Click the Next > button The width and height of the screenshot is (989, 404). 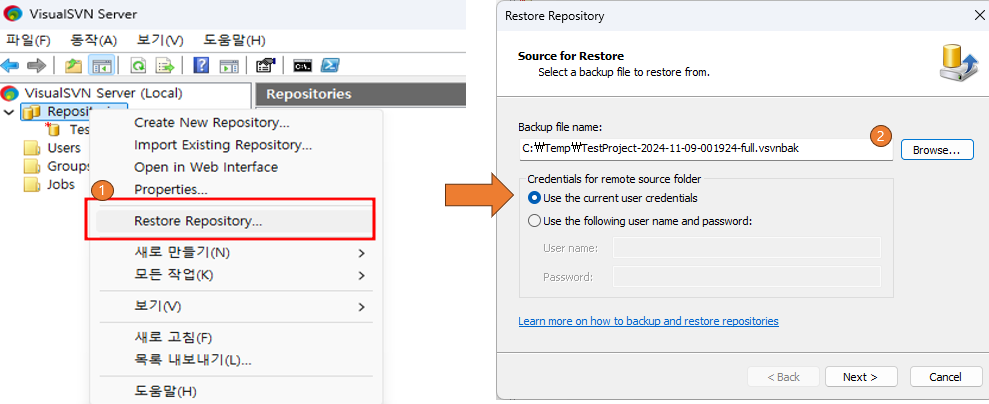tap(860, 377)
